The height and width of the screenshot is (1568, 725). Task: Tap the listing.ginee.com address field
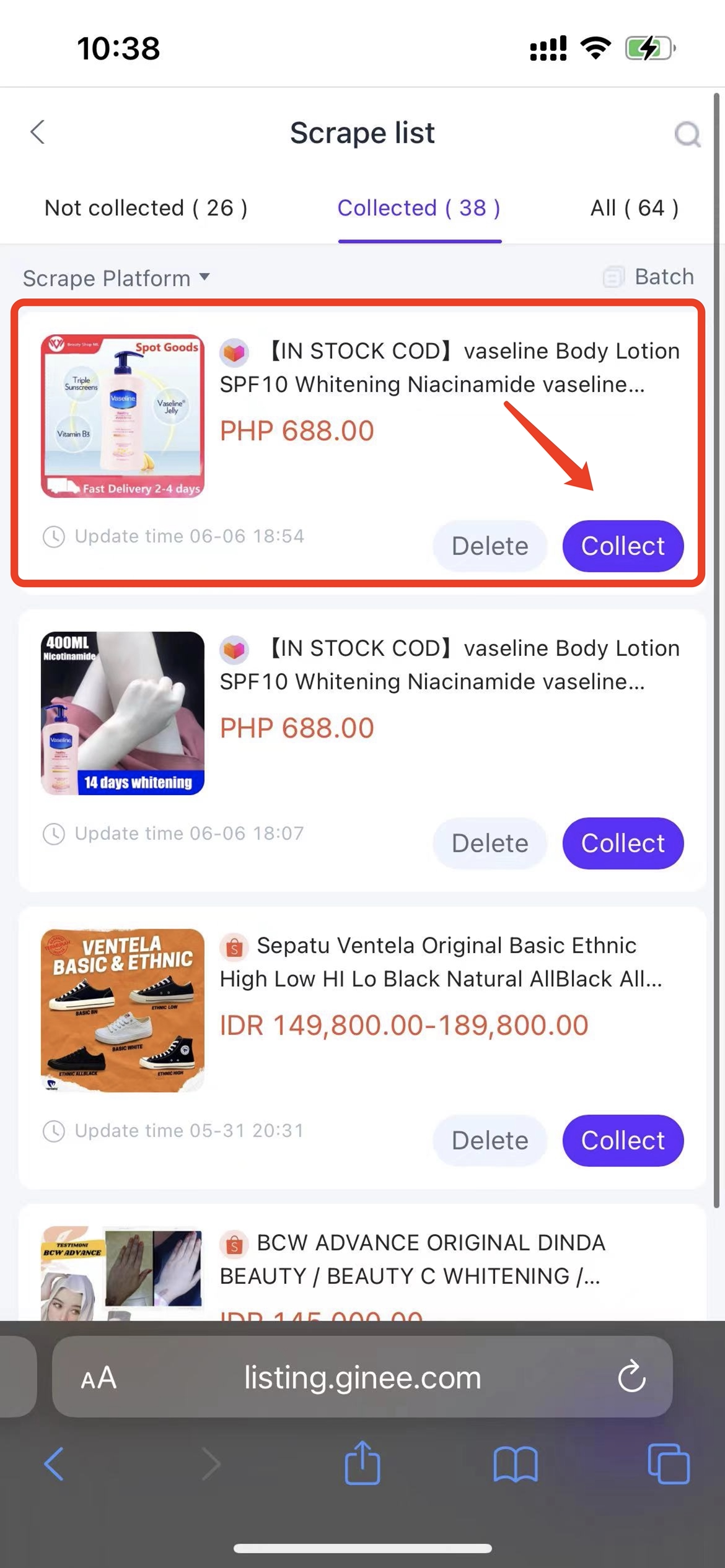(362, 1377)
